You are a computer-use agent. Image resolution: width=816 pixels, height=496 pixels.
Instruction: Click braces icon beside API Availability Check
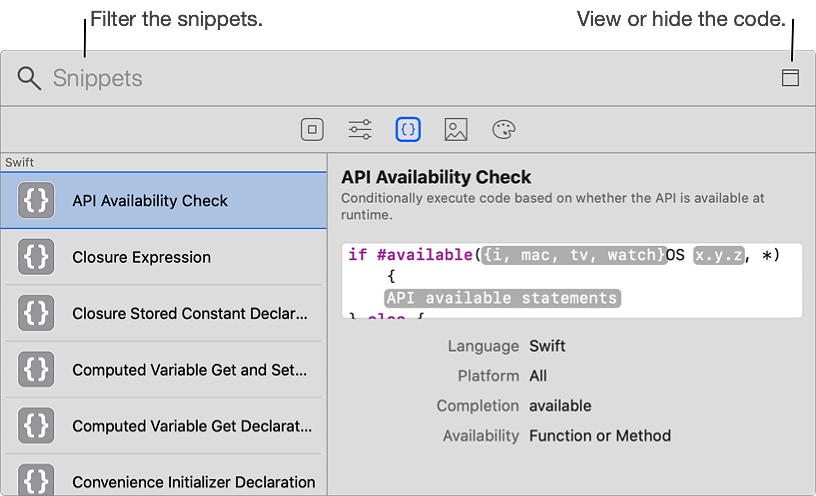[x=36, y=200]
